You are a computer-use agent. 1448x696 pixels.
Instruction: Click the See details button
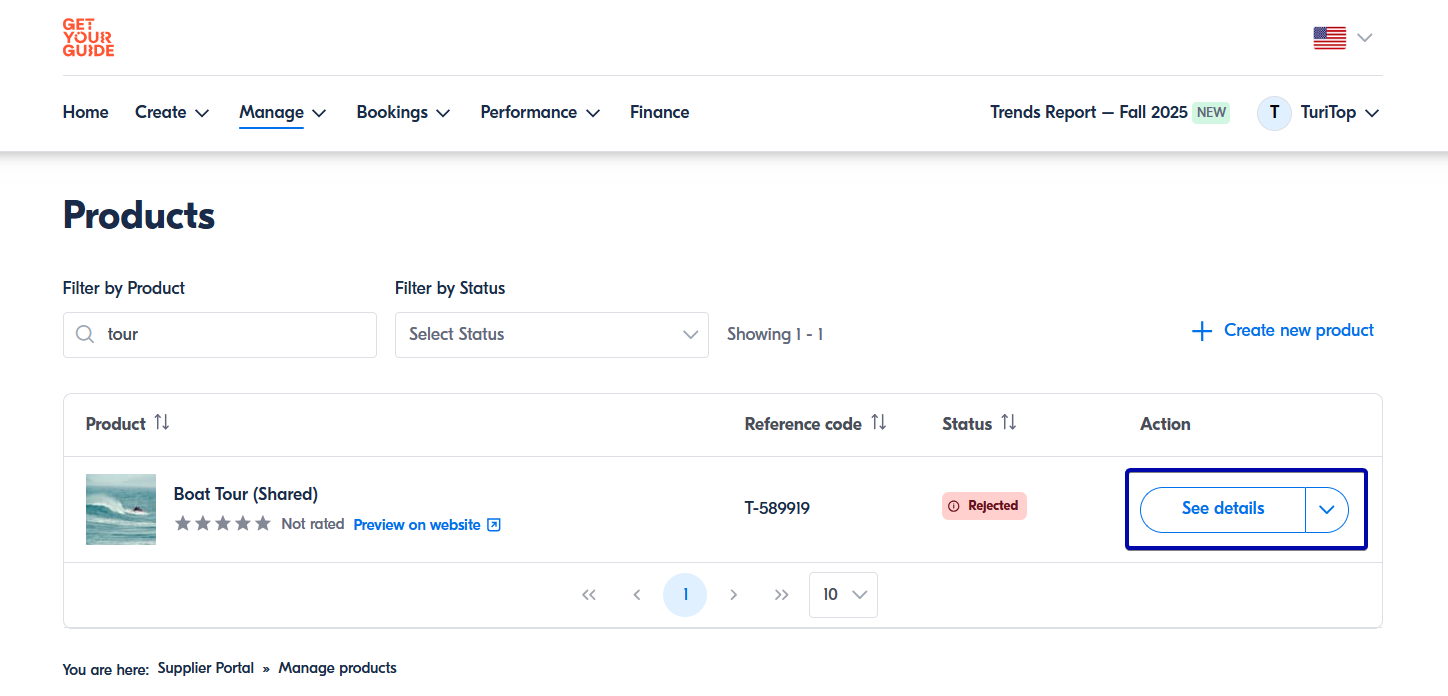pyautogui.click(x=1222, y=509)
